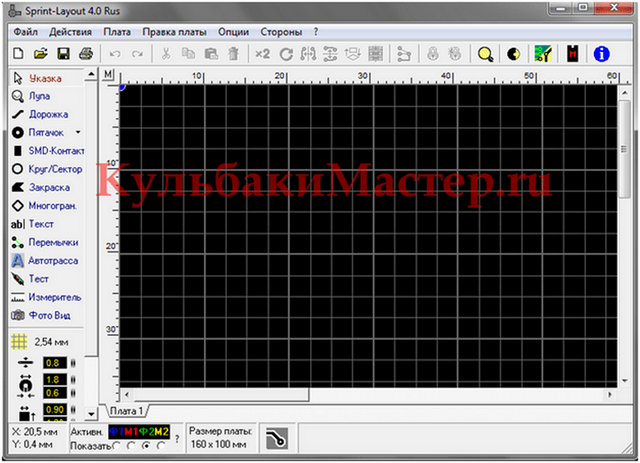The height and width of the screenshot is (463, 640).
Task: Select the SMD-Контакт tool
Action: point(47,151)
